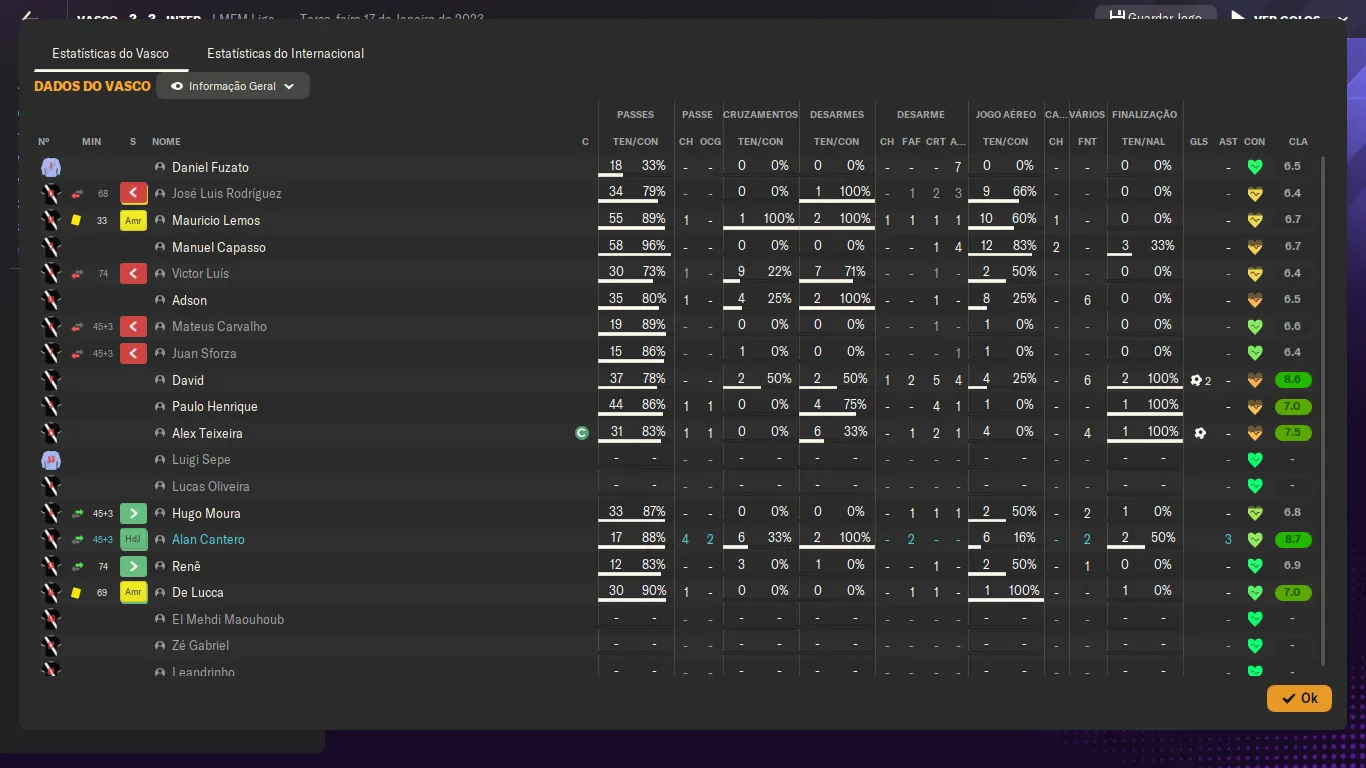Click Alan Cantero's 8.7 rating badge
1366x768 pixels.
pyautogui.click(x=1293, y=539)
